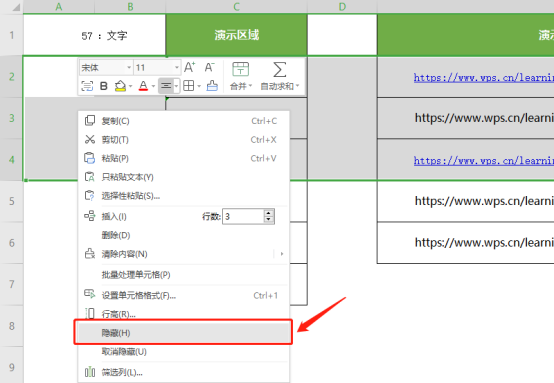Viewport: 554px width, 383px height.
Task: Click the plain URL text in row 6
Action: pos(484,242)
